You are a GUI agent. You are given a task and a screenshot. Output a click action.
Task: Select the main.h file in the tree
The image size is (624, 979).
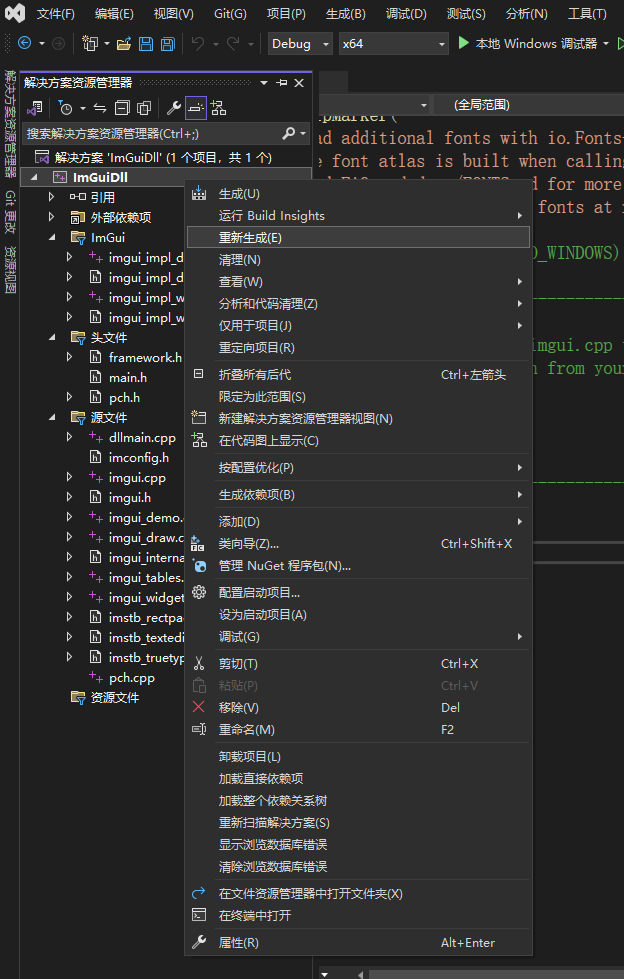pyautogui.click(x=127, y=377)
